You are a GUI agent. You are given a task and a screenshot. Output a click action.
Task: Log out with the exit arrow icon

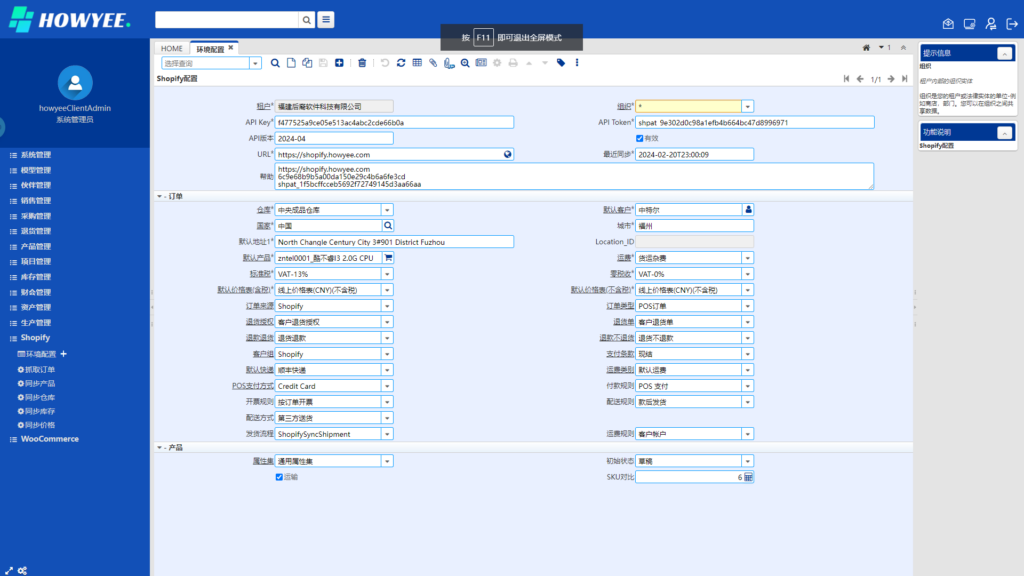click(x=1012, y=24)
